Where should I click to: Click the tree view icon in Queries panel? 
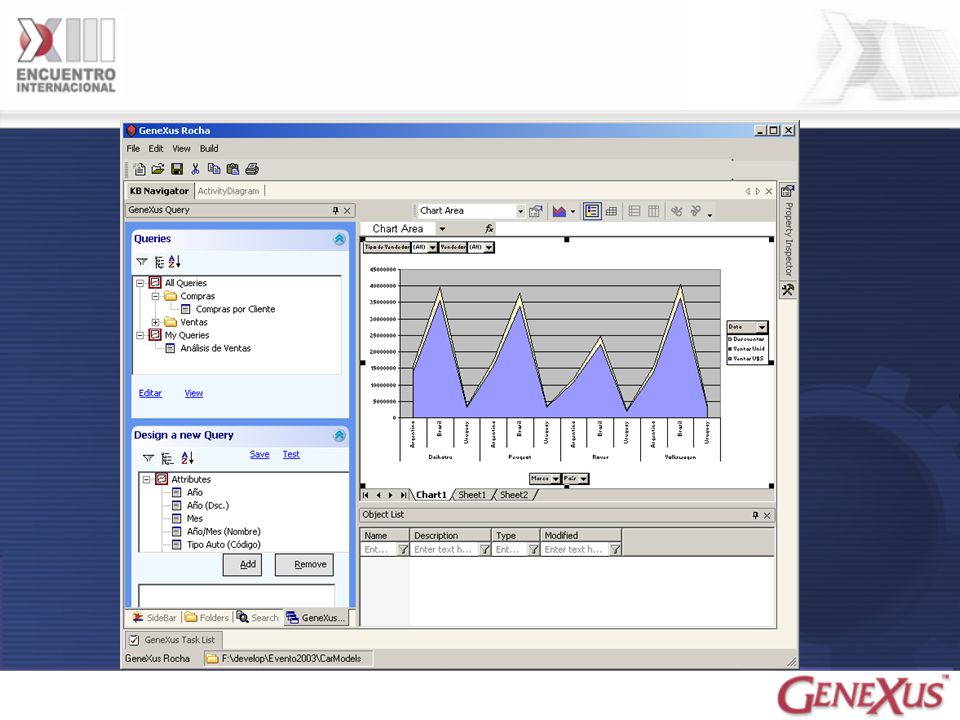click(x=159, y=262)
